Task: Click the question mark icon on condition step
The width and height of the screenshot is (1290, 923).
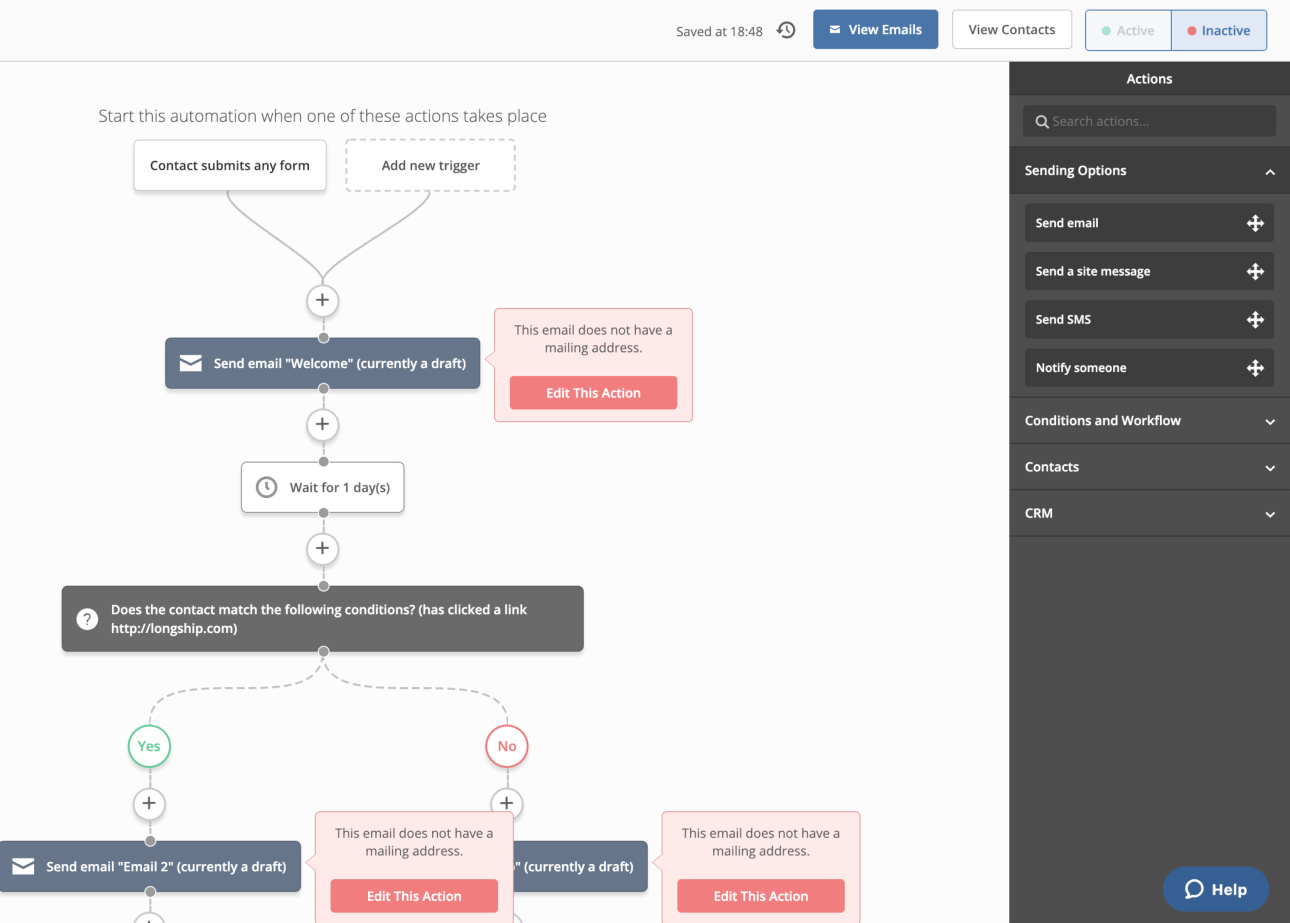Action: pyautogui.click(x=87, y=619)
